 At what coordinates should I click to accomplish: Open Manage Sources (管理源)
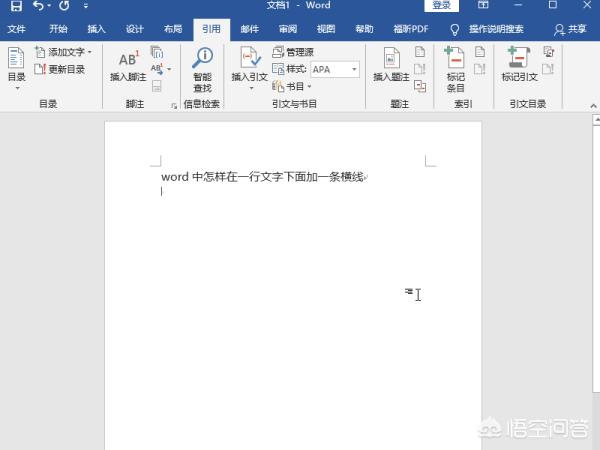(295, 51)
